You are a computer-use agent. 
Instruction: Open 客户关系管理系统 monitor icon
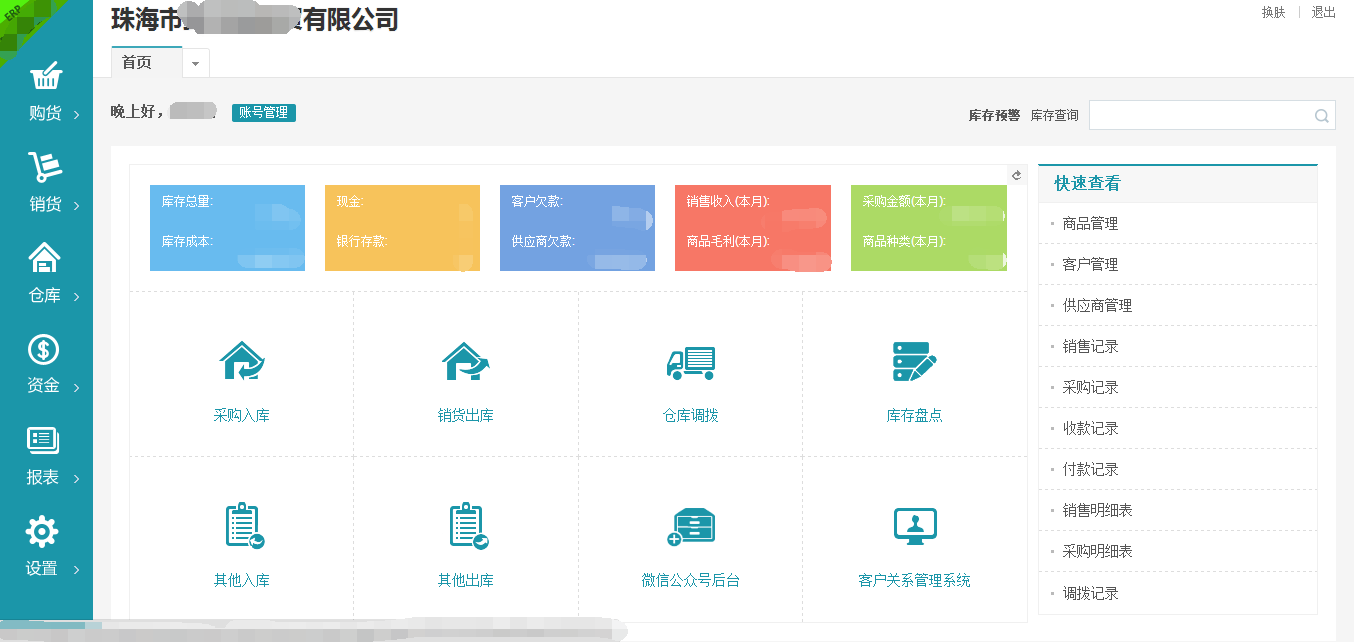pos(914,526)
